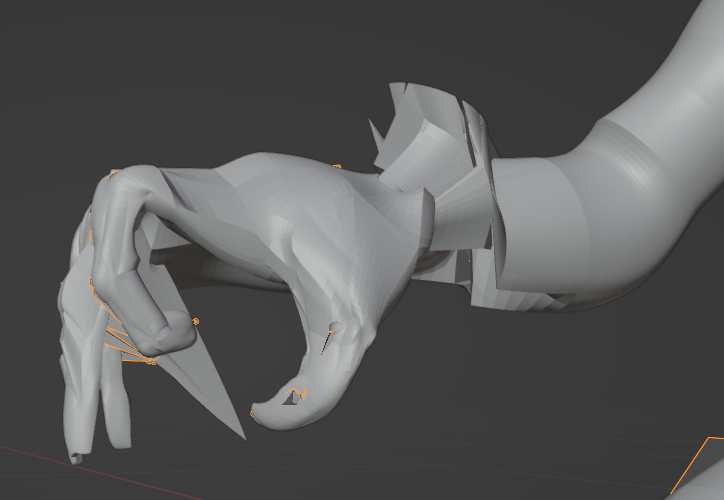Click the orange vertex circle beside the bent knuckle
This screenshot has height=500, width=724.
point(195,321)
